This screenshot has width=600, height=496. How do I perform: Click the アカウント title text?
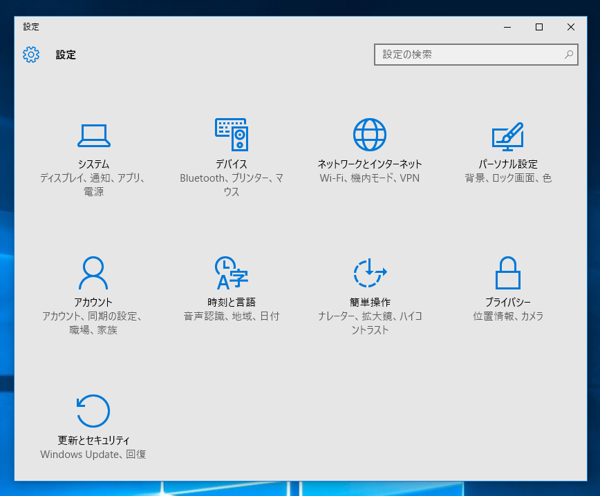(93, 302)
